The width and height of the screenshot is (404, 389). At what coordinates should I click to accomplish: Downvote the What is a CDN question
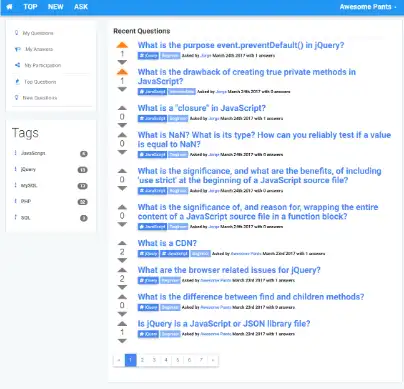pos(122,260)
